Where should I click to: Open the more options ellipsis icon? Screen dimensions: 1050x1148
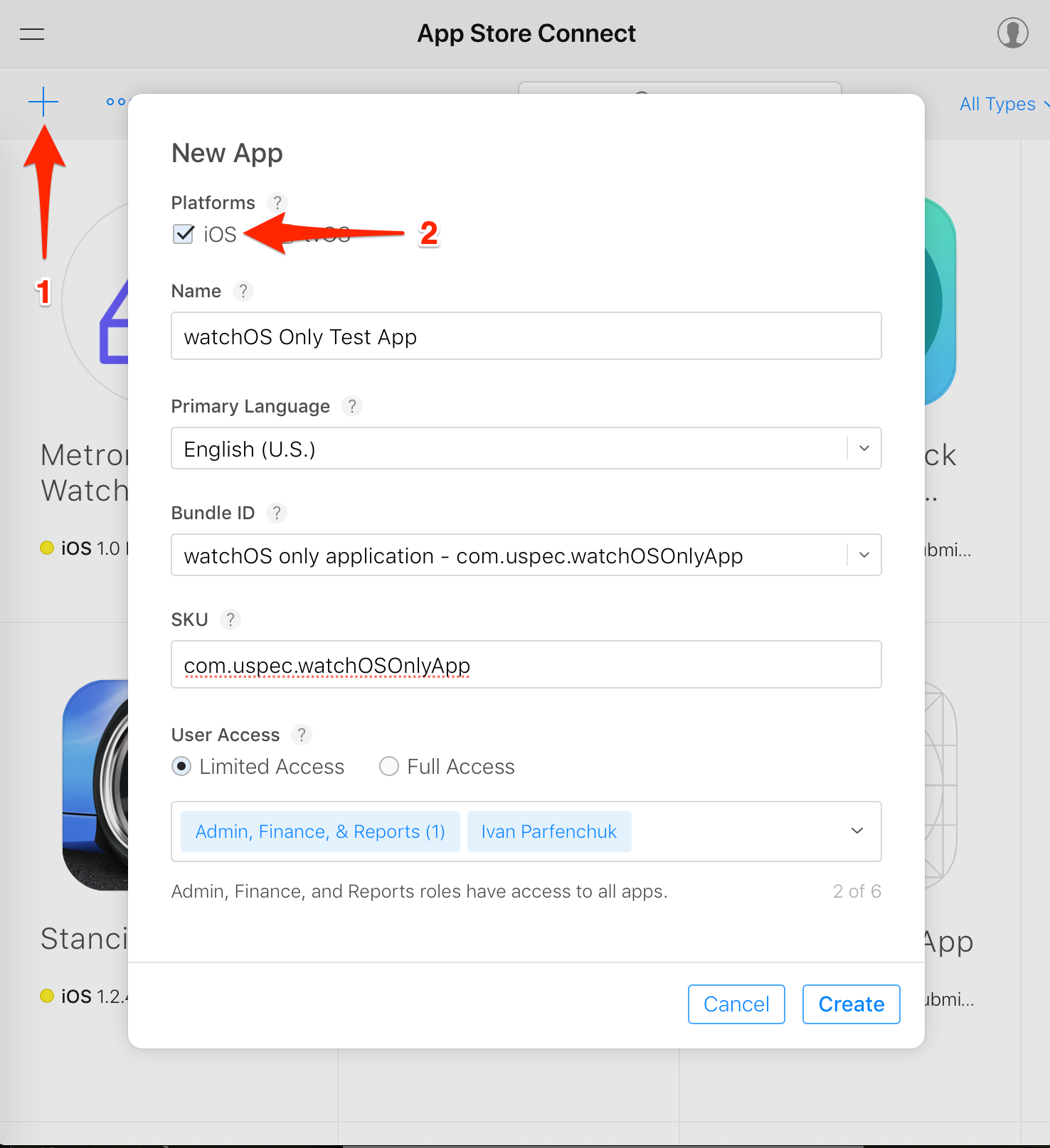click(x=115, y=102)
